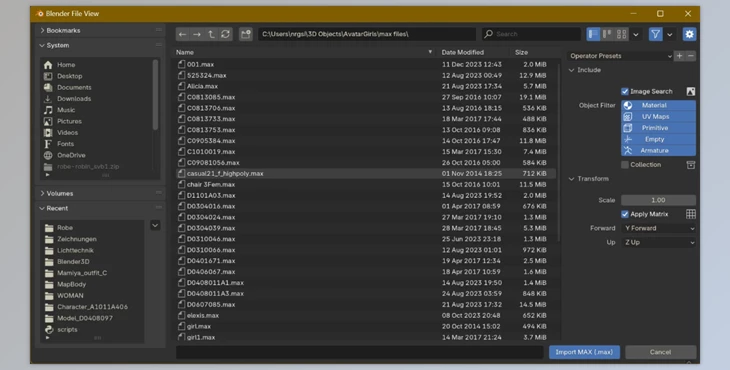Viewport: 730px width, 370px height.
Task: Click Import MAX (.max) button
Action: pyautogui.click(x=584, y=352)
